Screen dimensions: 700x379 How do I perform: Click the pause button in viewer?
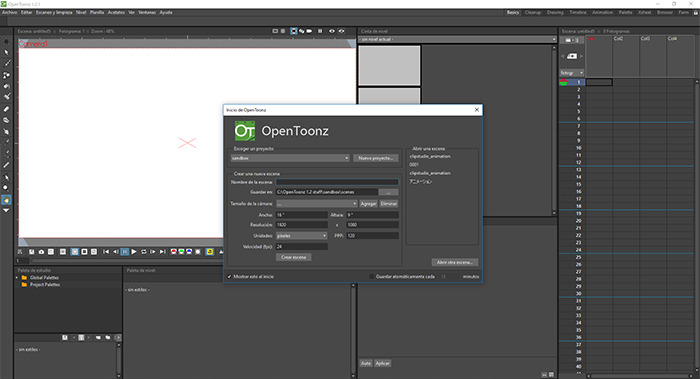point(125,252)
